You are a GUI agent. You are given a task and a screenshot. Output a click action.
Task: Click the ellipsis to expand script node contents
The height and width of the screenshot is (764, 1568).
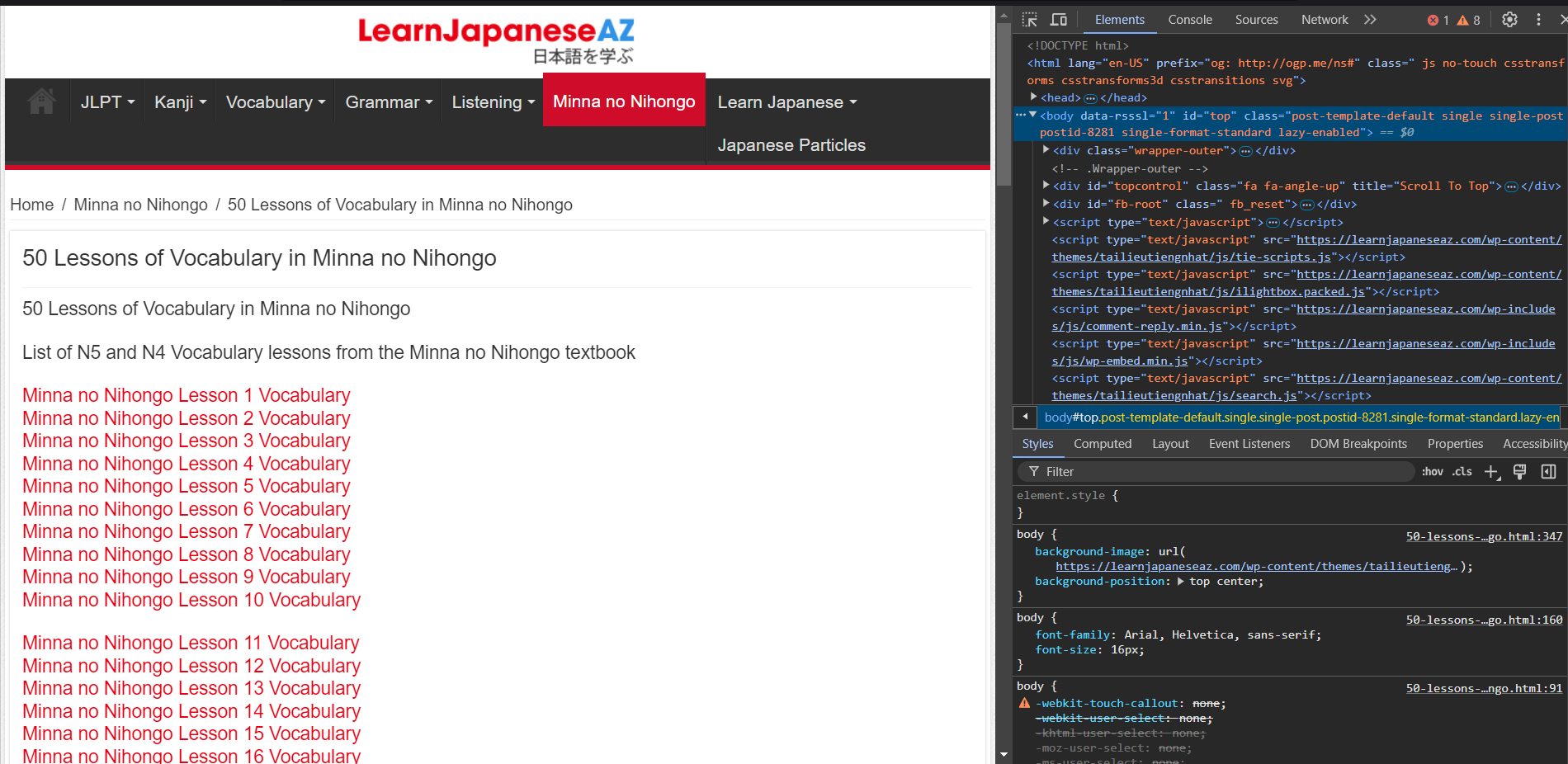[1273, 223]
